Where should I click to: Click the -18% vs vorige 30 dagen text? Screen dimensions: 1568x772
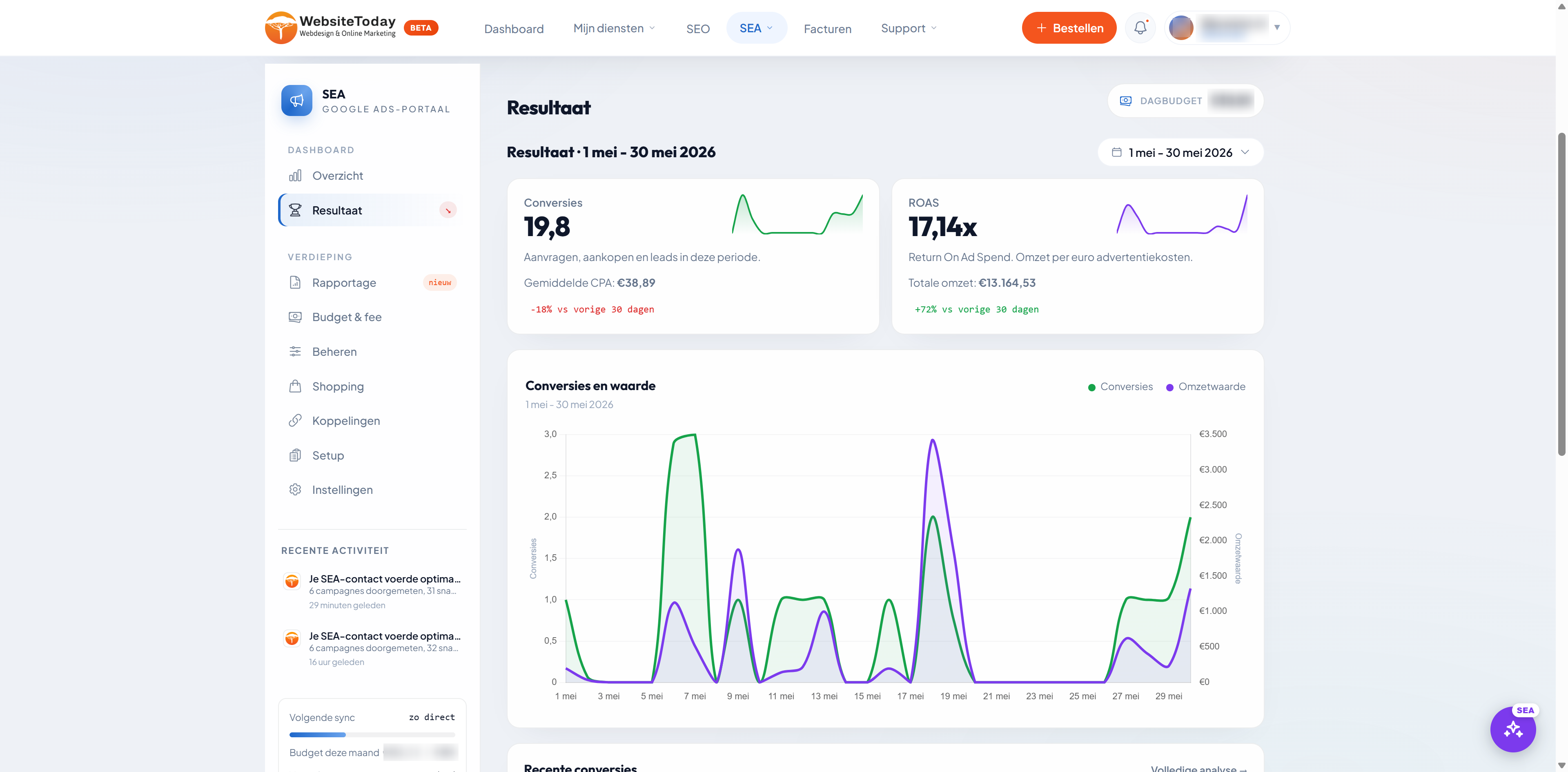click(592, 309)
